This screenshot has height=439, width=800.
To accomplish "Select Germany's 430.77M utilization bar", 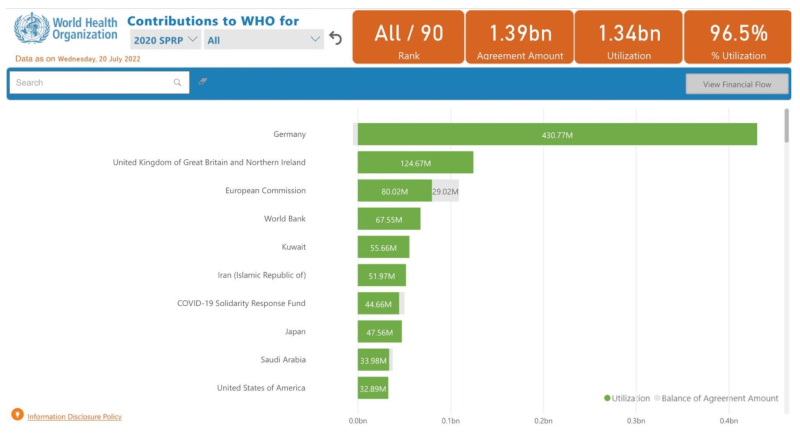I will [557, 134].
